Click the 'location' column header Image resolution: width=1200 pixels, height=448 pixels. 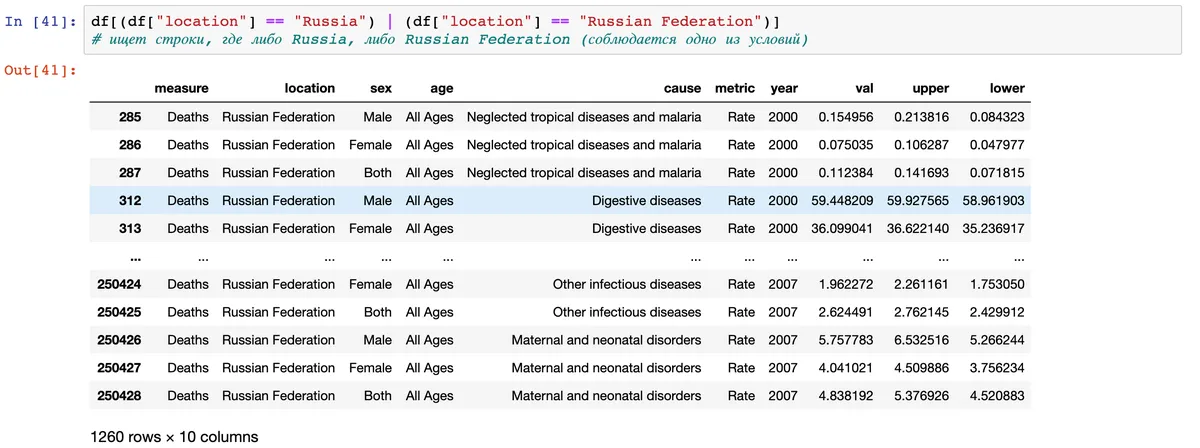click(x=309, y=89)
